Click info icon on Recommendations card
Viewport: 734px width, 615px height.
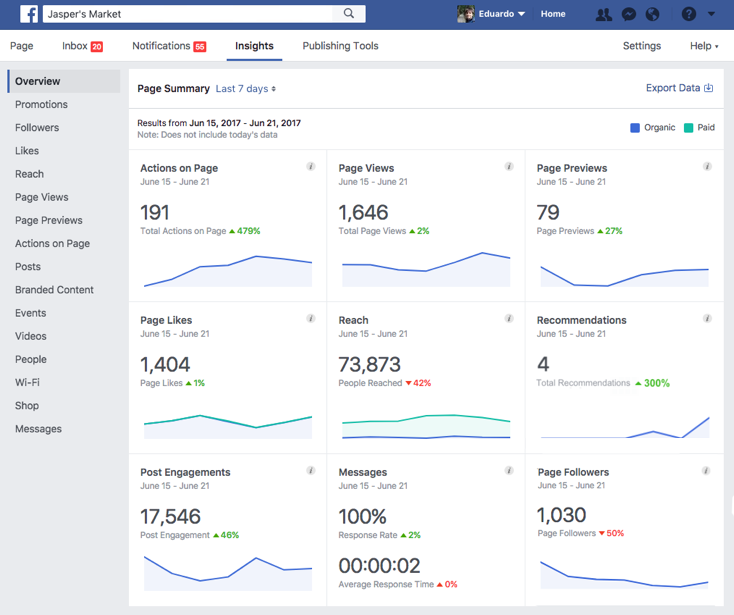(707, 319)
